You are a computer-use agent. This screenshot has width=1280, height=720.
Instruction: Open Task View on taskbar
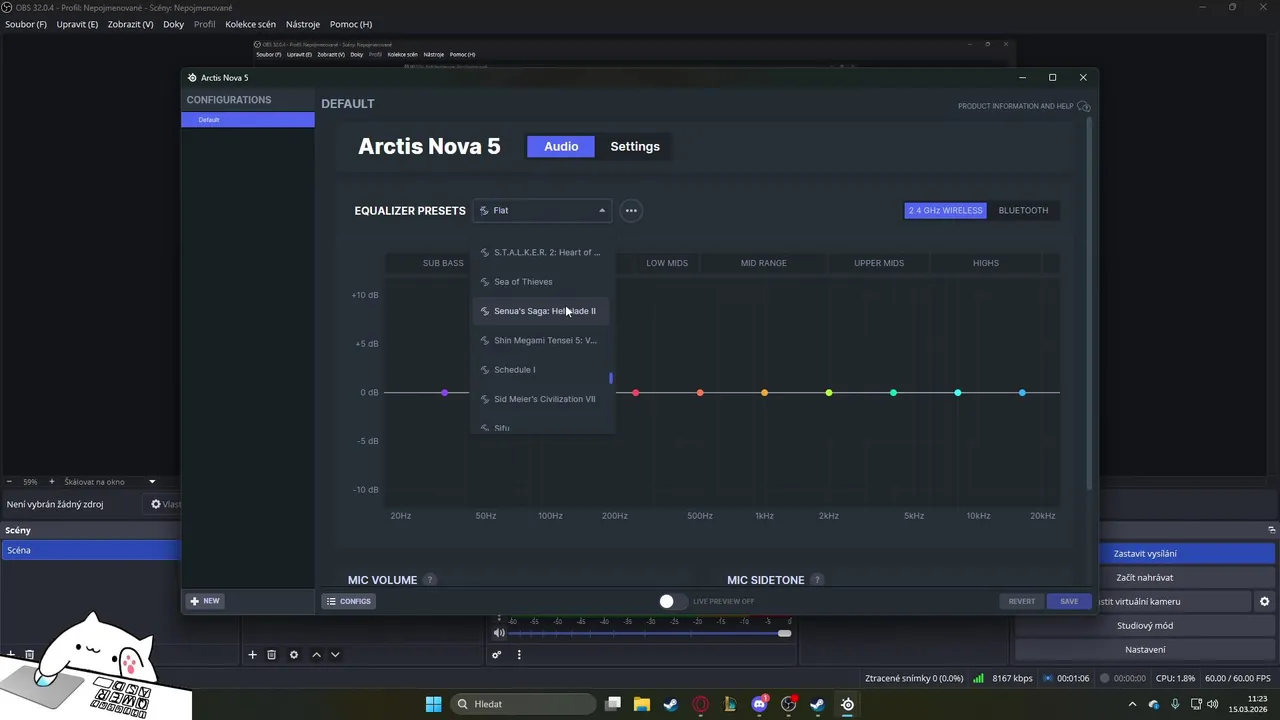tap(613, 704)
